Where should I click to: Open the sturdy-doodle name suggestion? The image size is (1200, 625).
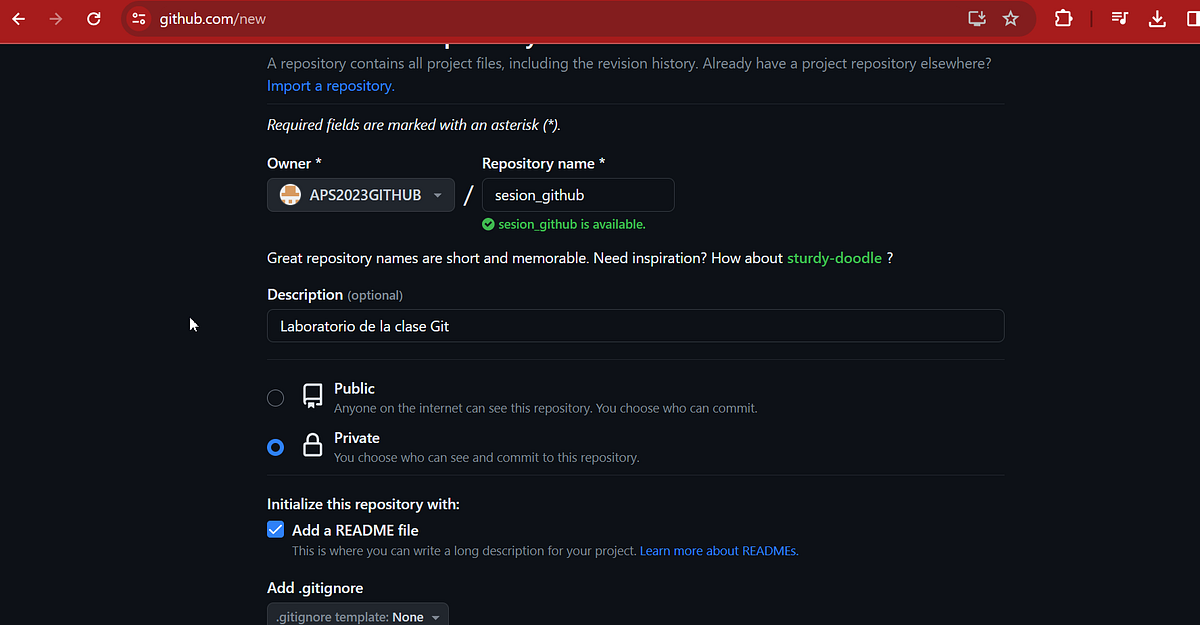click(x=834, y=257)
